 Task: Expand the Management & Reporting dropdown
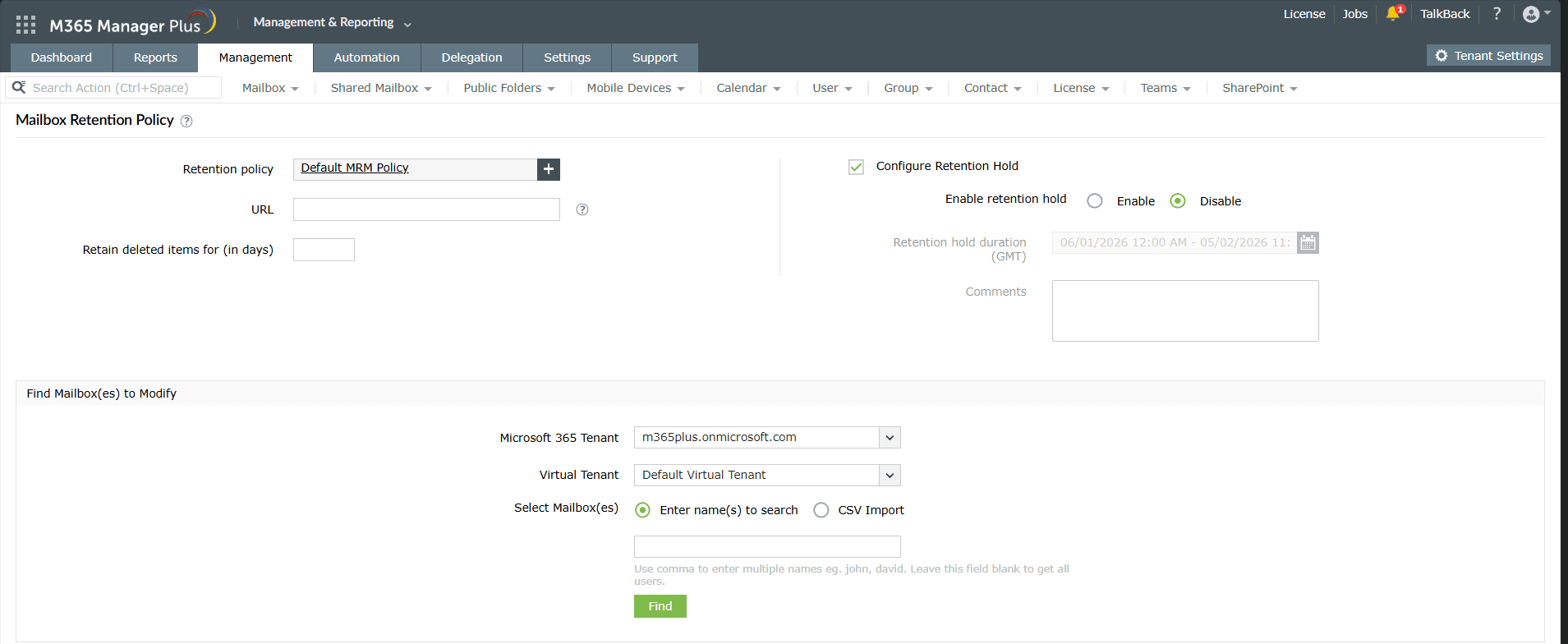332,22
